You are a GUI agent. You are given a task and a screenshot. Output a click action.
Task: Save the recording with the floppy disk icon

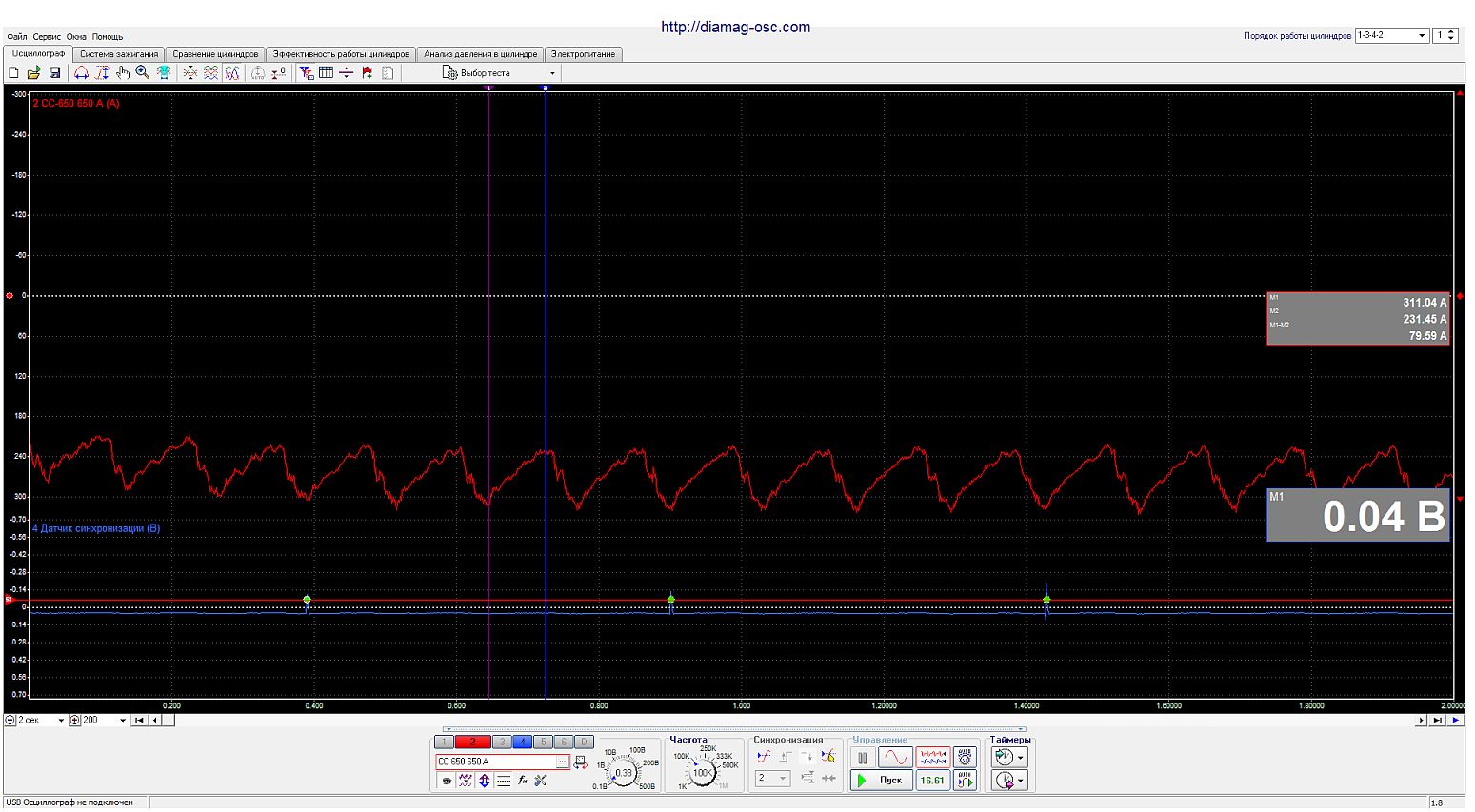[x=54, y=72]
